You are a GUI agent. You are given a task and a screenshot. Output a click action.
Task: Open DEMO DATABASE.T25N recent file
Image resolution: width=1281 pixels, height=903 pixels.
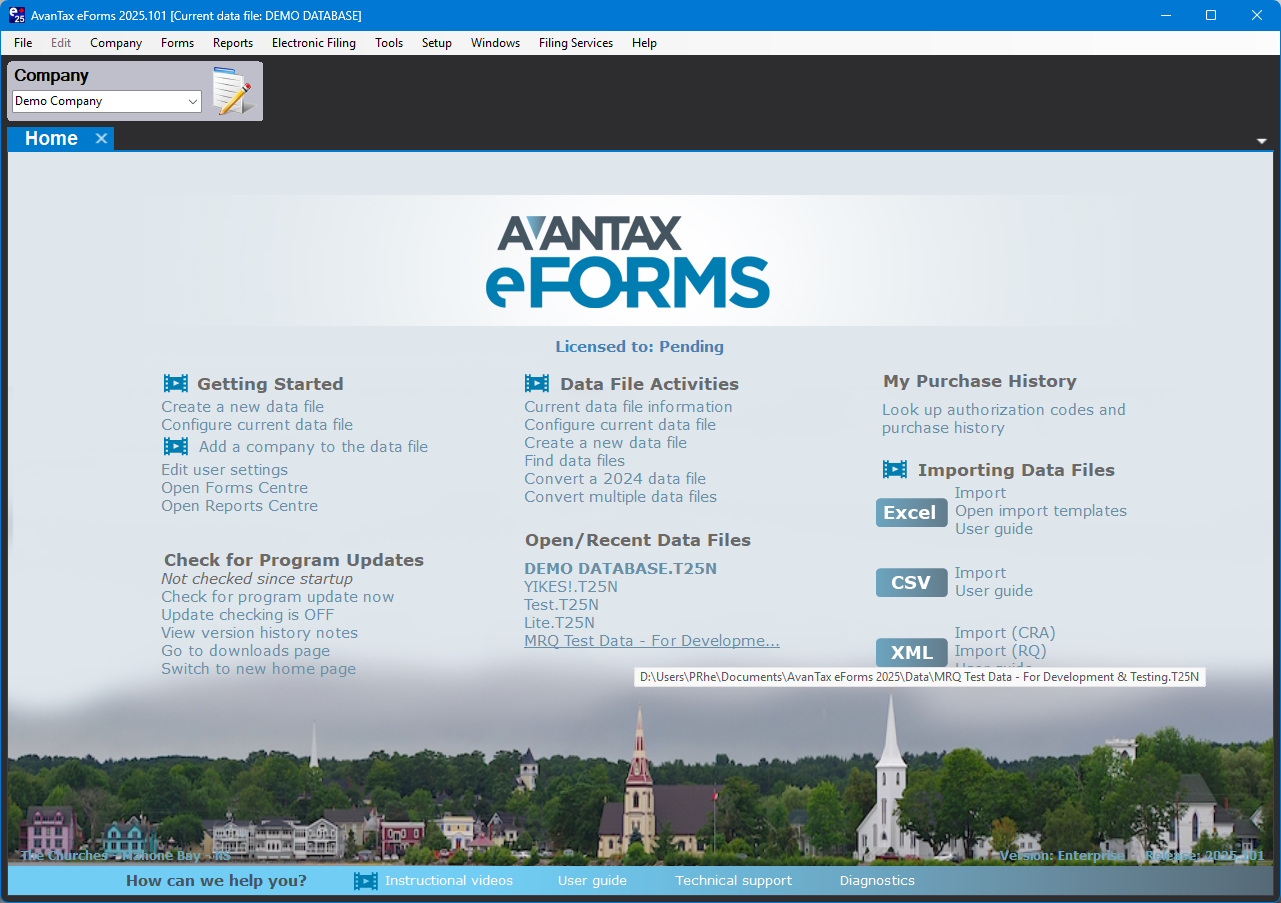[x=620, y=569]
